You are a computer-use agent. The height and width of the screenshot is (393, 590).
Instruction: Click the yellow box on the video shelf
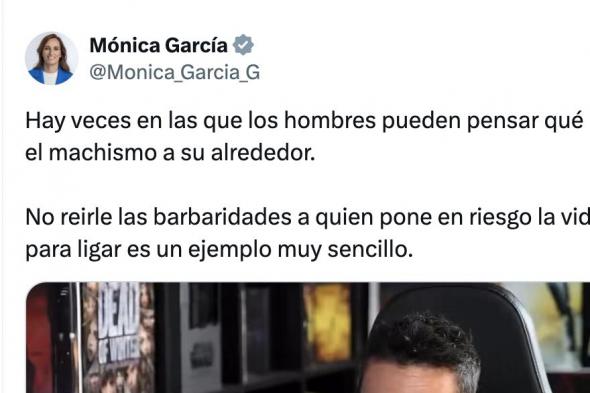click(327, 322)
